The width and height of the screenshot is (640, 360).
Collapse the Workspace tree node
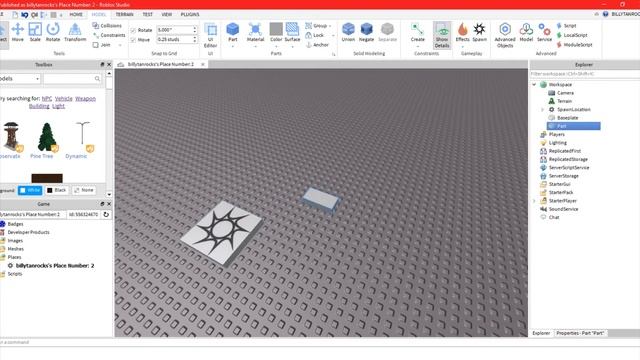point(534,84)
